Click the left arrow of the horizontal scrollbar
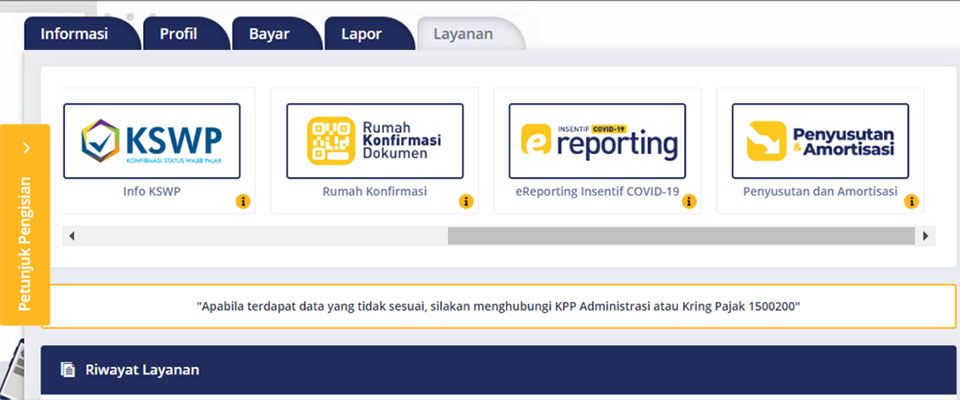Viewport: 960px width, 400px height. (72, 236)
